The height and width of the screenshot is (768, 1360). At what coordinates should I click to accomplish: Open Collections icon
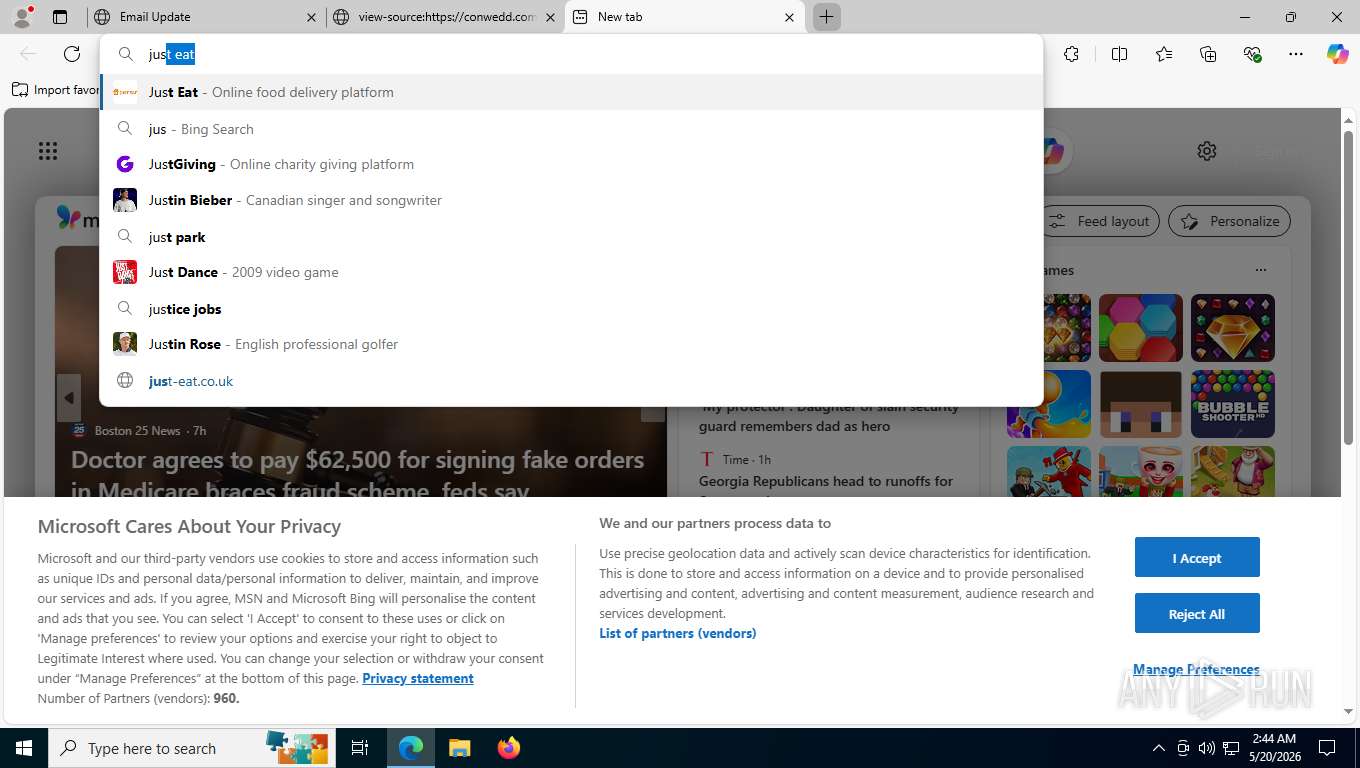1208,54
